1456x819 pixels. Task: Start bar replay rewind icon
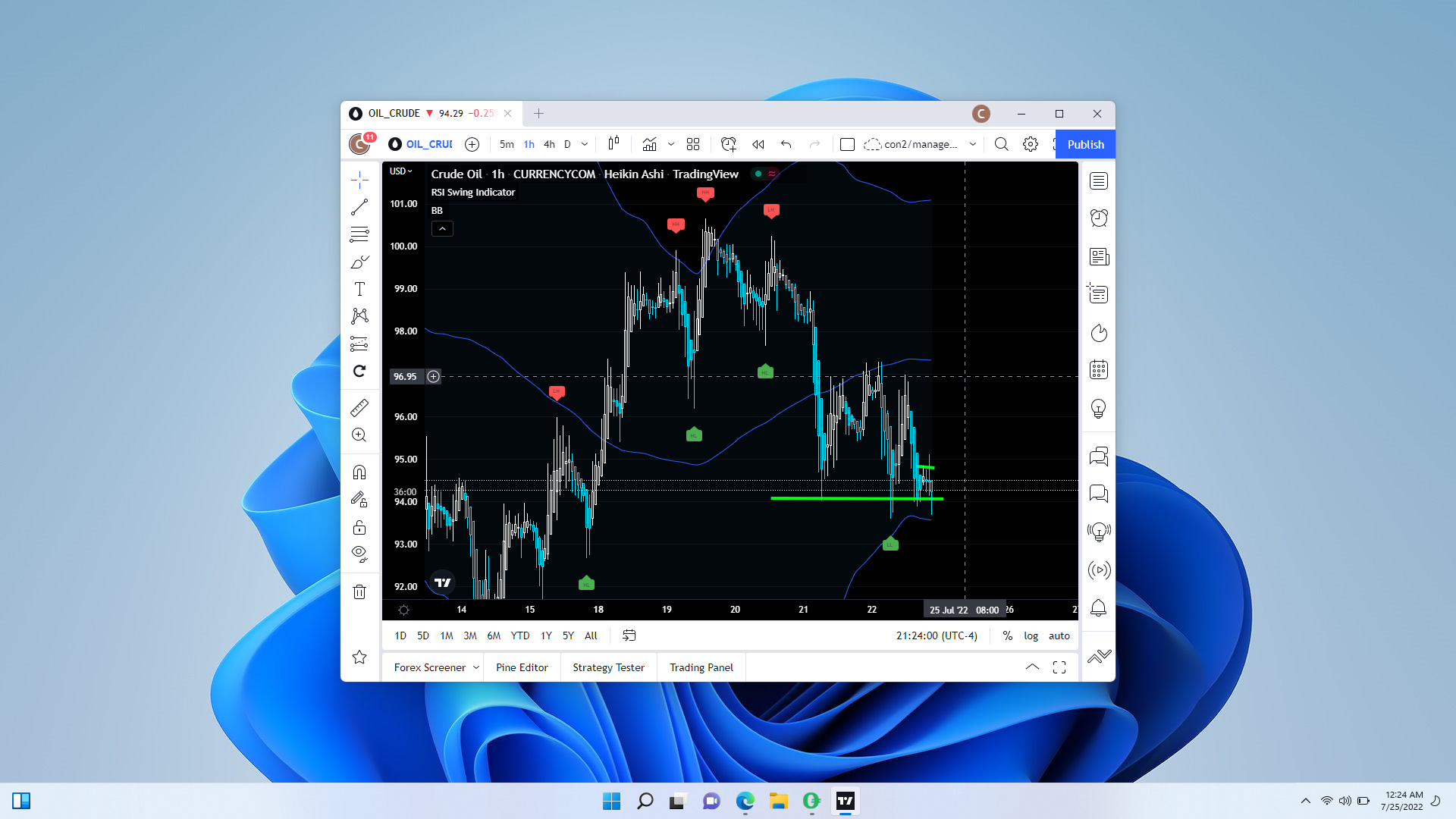pos(758,144)
